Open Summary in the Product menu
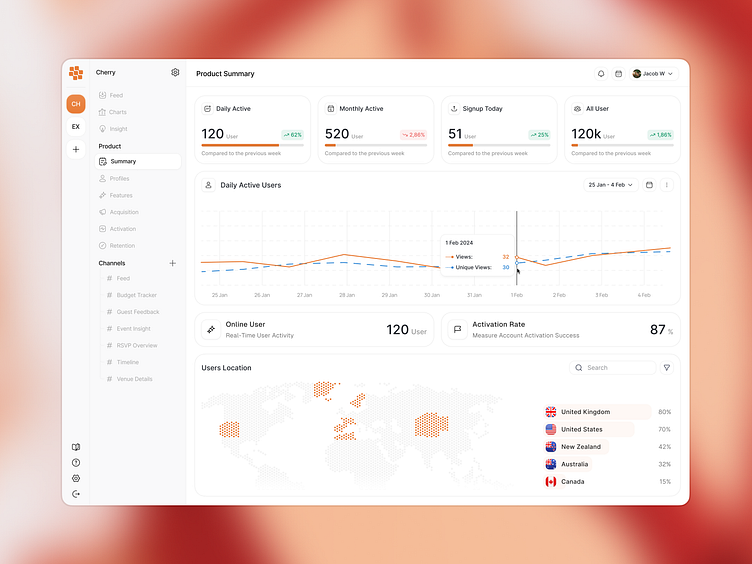The width and height of the screenshot is (752, 564). coord(138,162)
